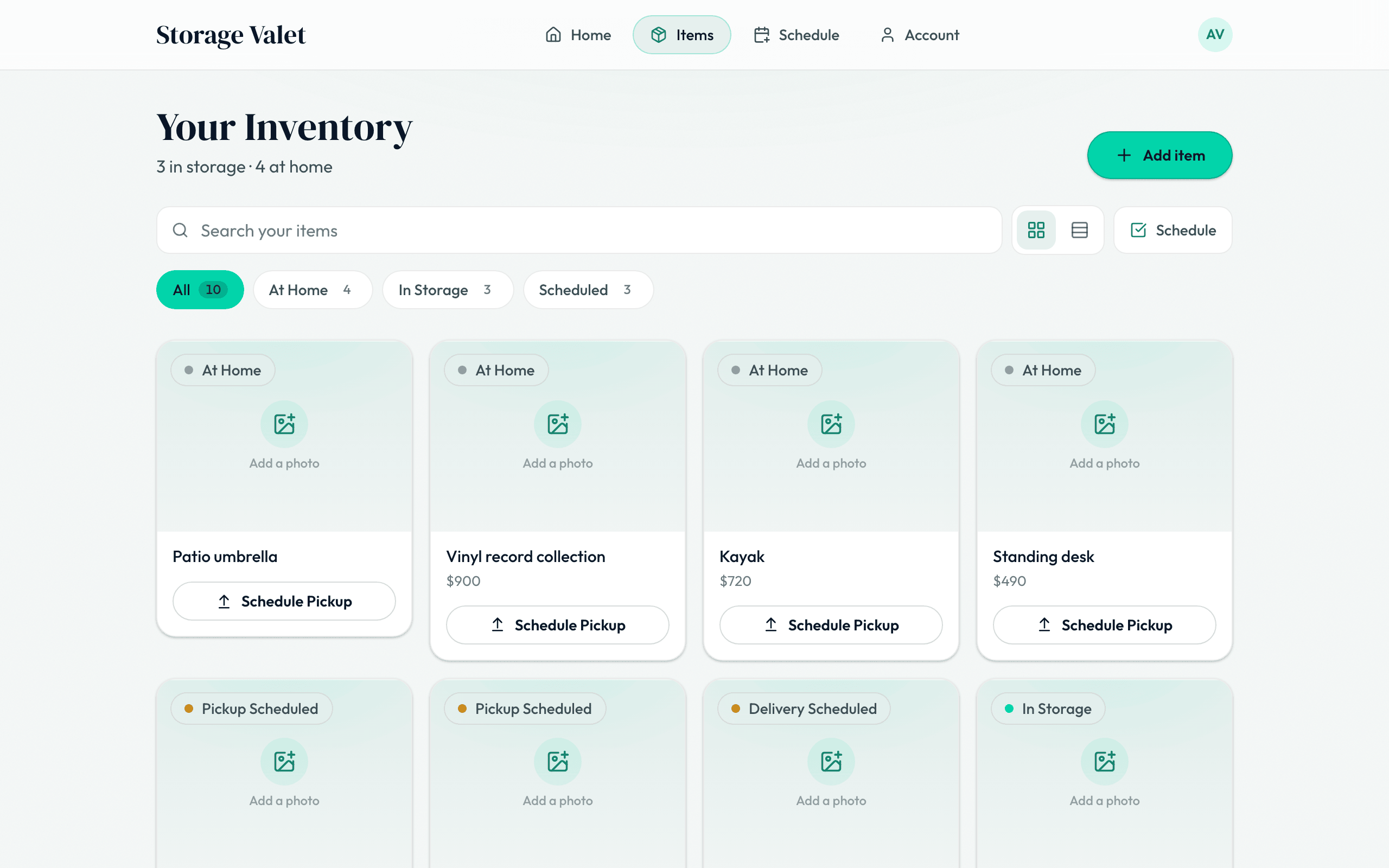Click At Home badge on Kayak card
This screenshot has height=868, width=1389.
point(770,371)
